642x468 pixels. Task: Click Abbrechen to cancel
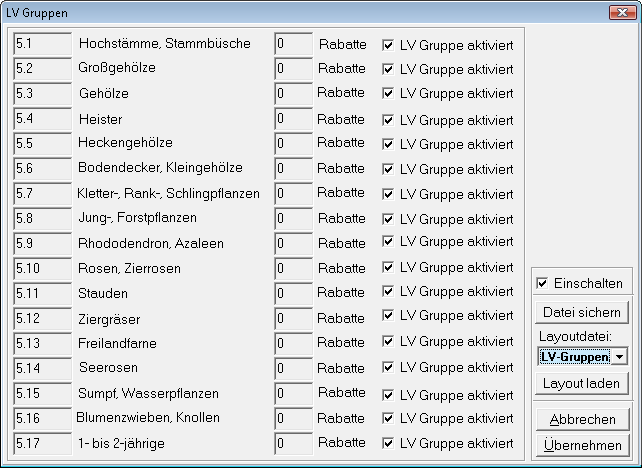(581, 419)
